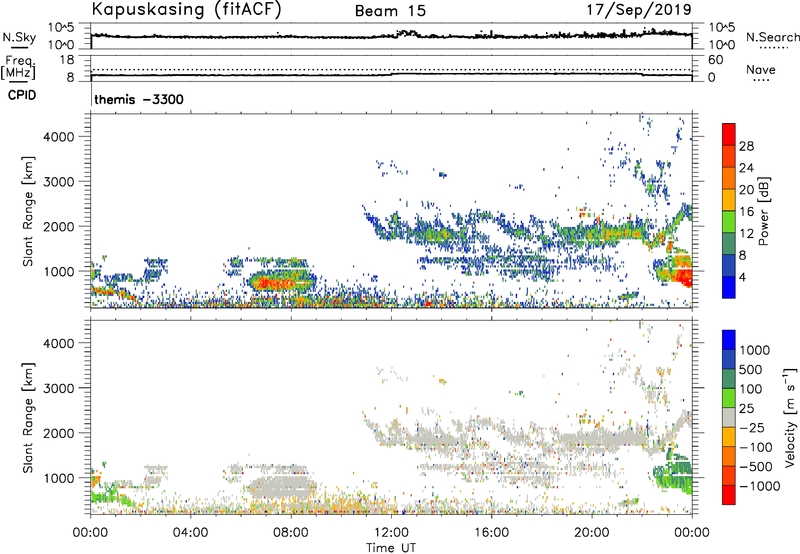Click the 'N.Sky' legend label

19,37
